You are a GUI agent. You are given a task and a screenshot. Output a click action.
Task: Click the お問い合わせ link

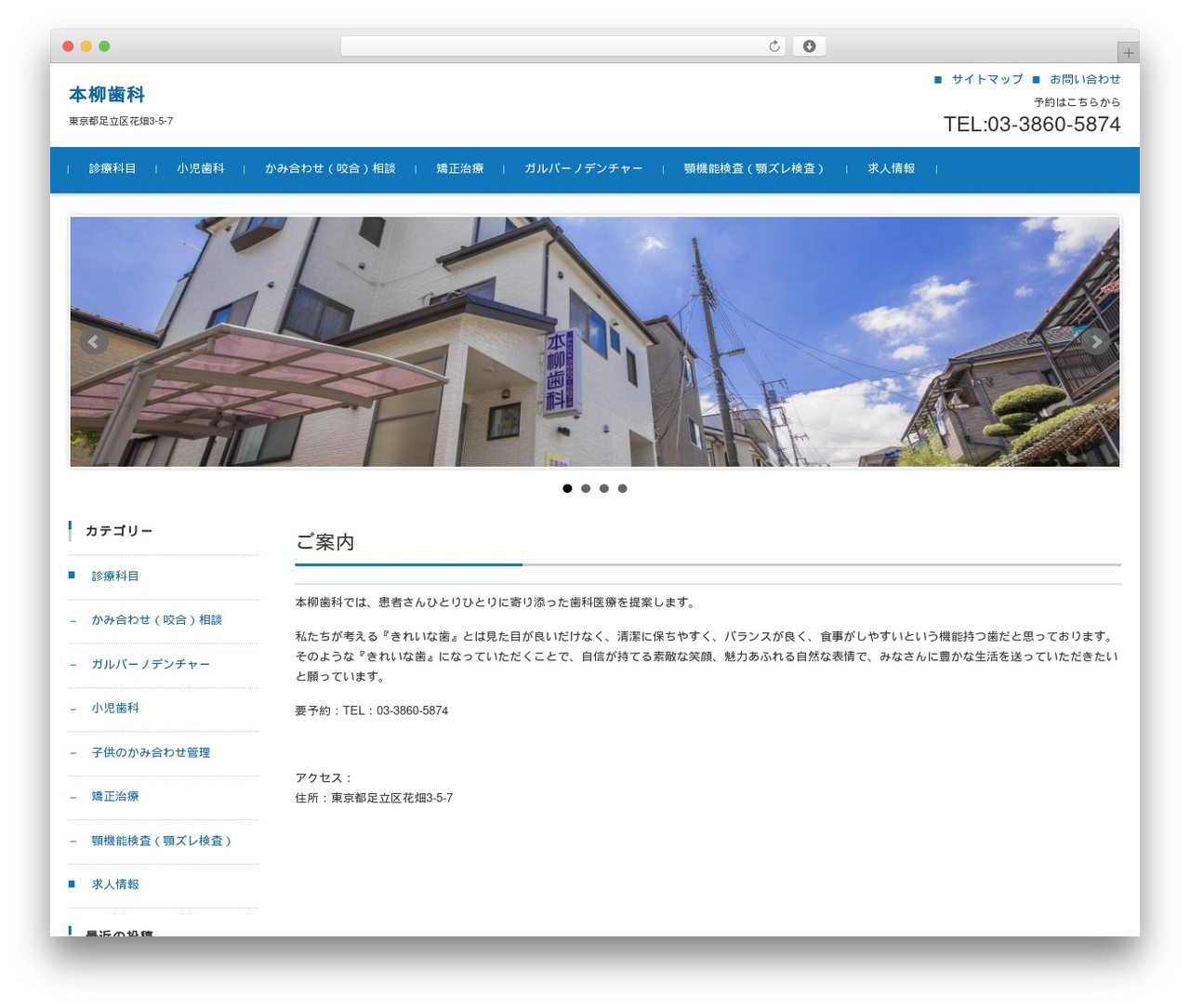click(x=1085, y=79)
